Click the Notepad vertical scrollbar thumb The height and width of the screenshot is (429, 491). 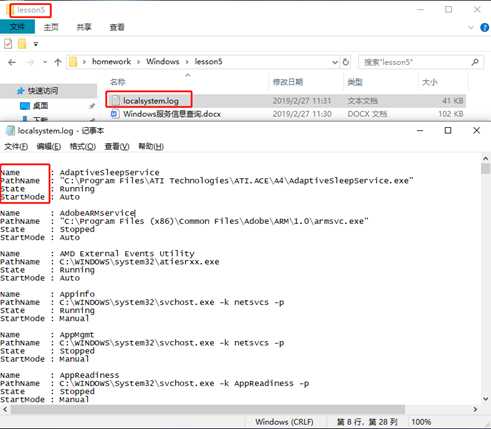click(486, 169)
